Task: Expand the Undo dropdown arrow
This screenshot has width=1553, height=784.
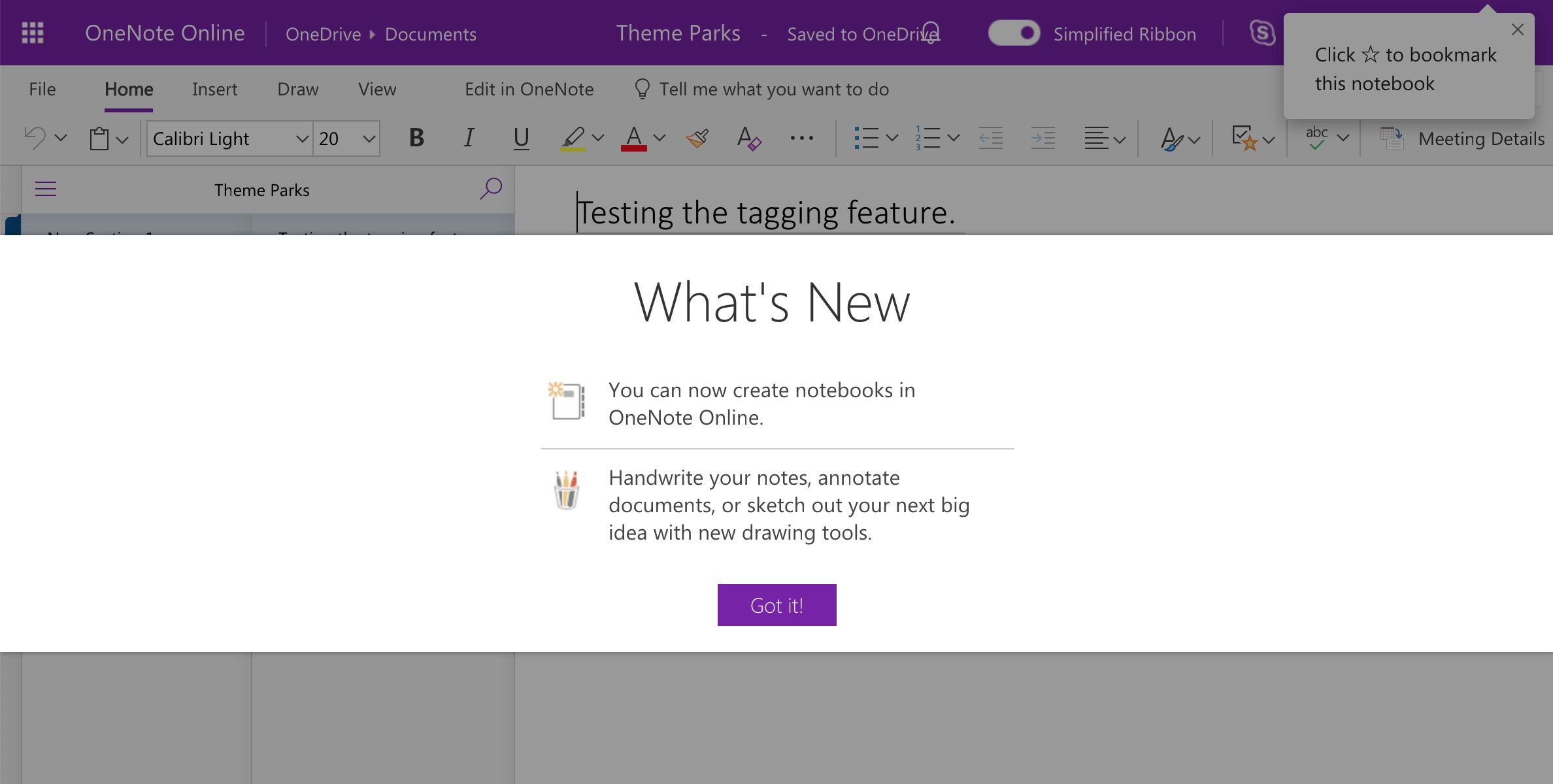Action: [x=61, y=139]
